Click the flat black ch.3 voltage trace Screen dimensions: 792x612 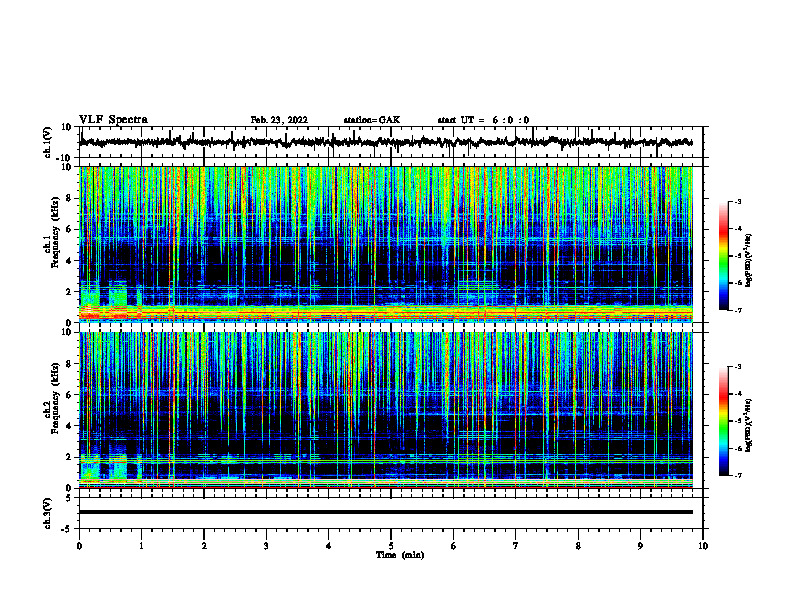386,512
